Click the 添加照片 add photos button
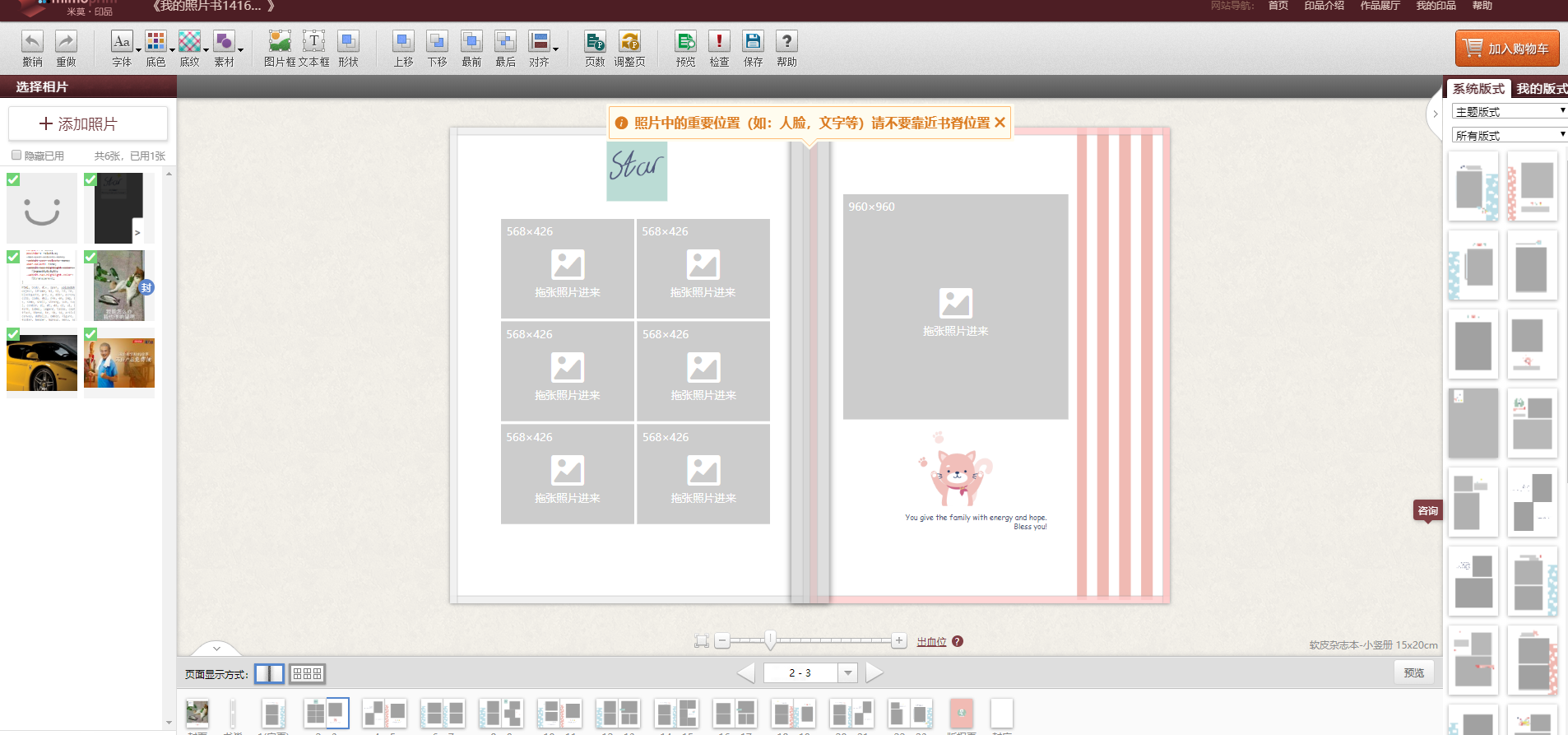 [x=88, y=123]
